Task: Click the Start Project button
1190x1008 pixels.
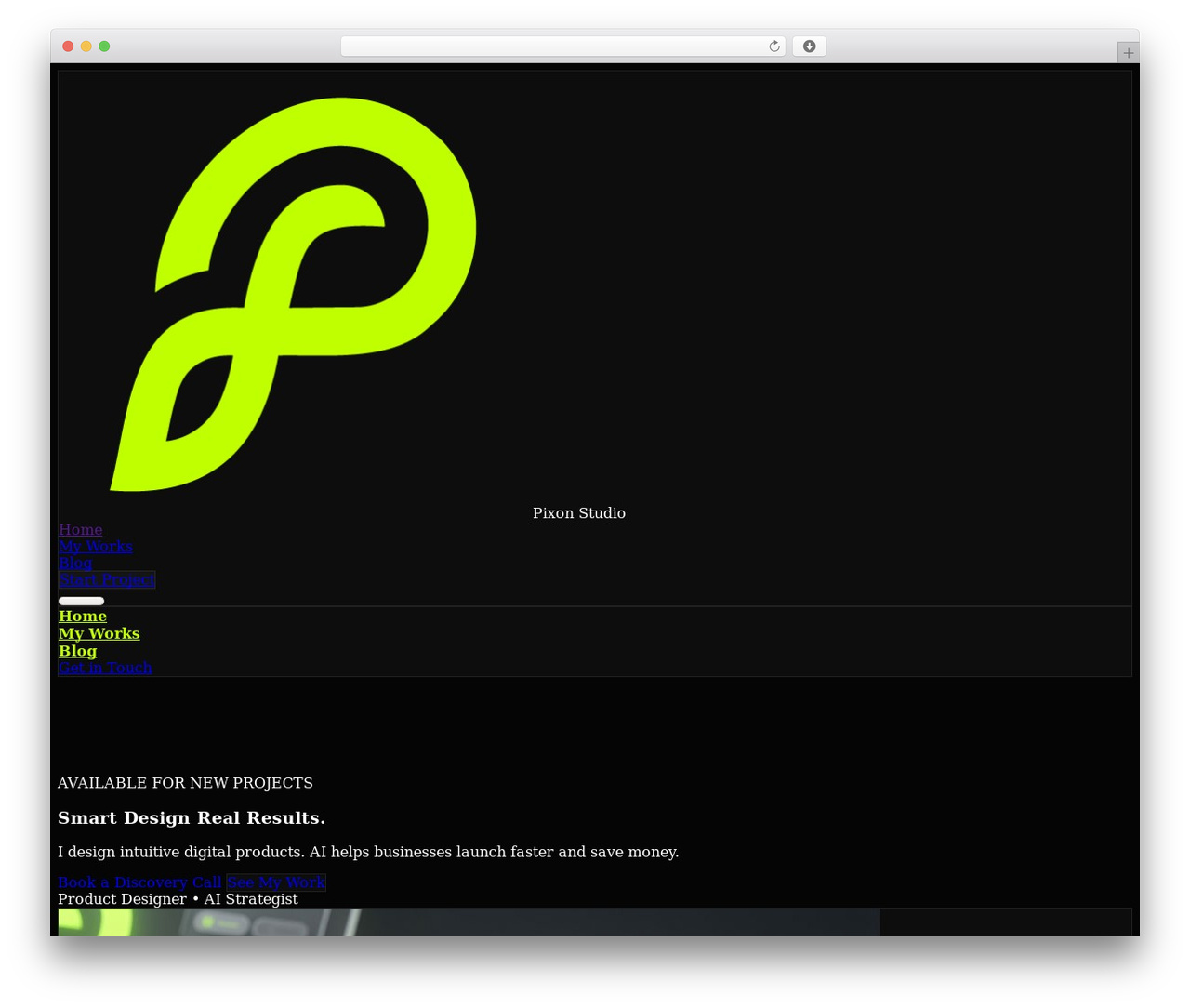Action: point(107,580)
